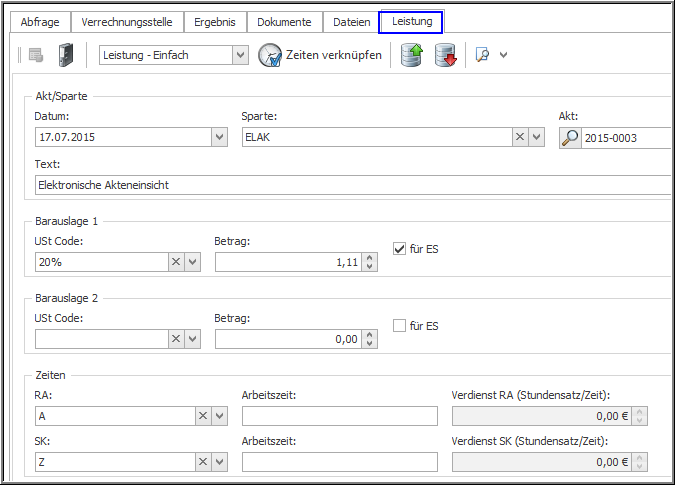Screen dimensions: 675x485
Task: Click the RA Arbeitszeit input field
Action: point(340,416)
